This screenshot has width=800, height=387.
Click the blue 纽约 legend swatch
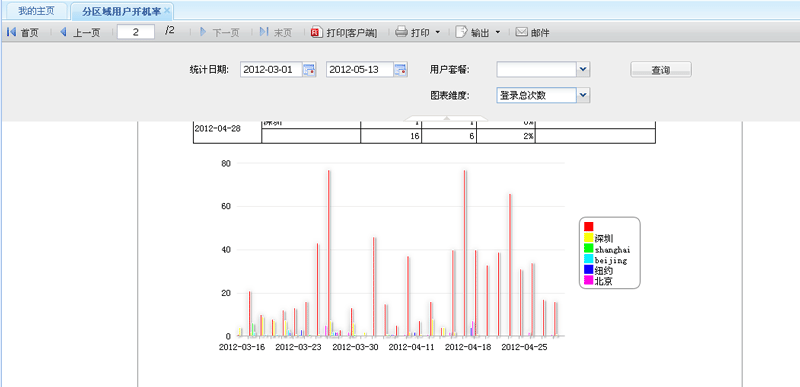coord(588,270)
